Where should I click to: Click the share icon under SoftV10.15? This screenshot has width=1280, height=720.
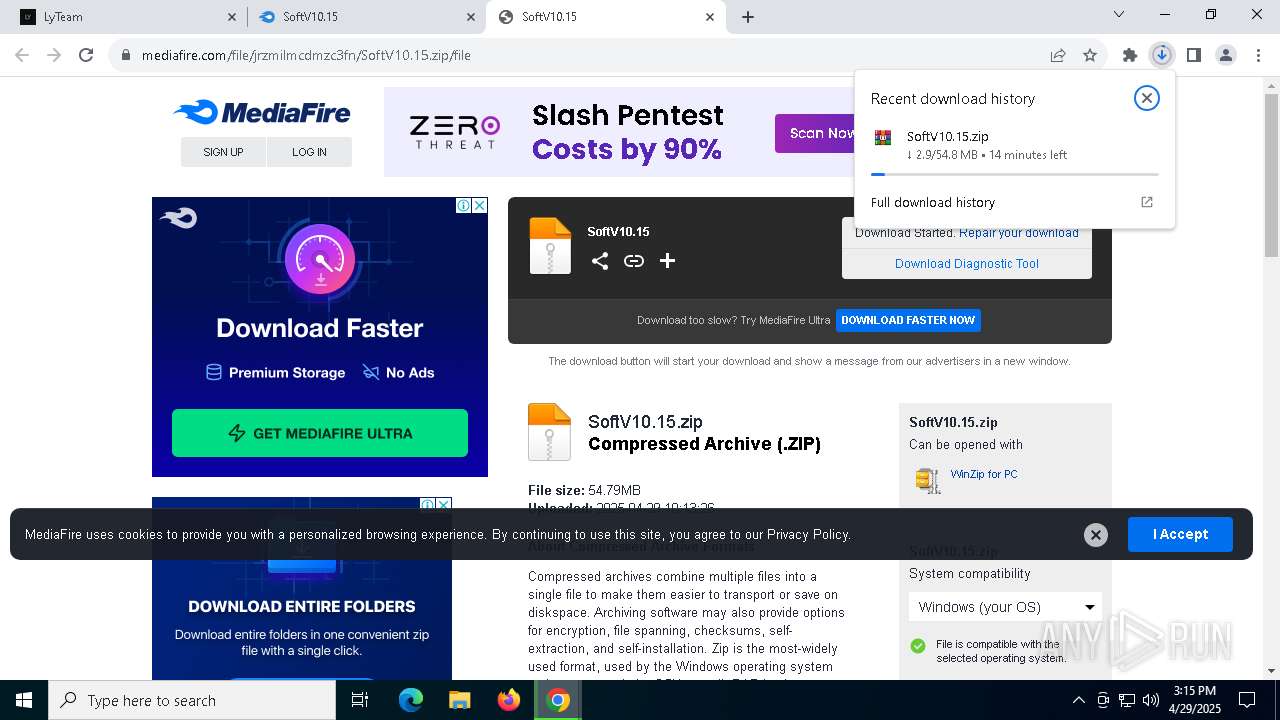click(x=600, y=261)
